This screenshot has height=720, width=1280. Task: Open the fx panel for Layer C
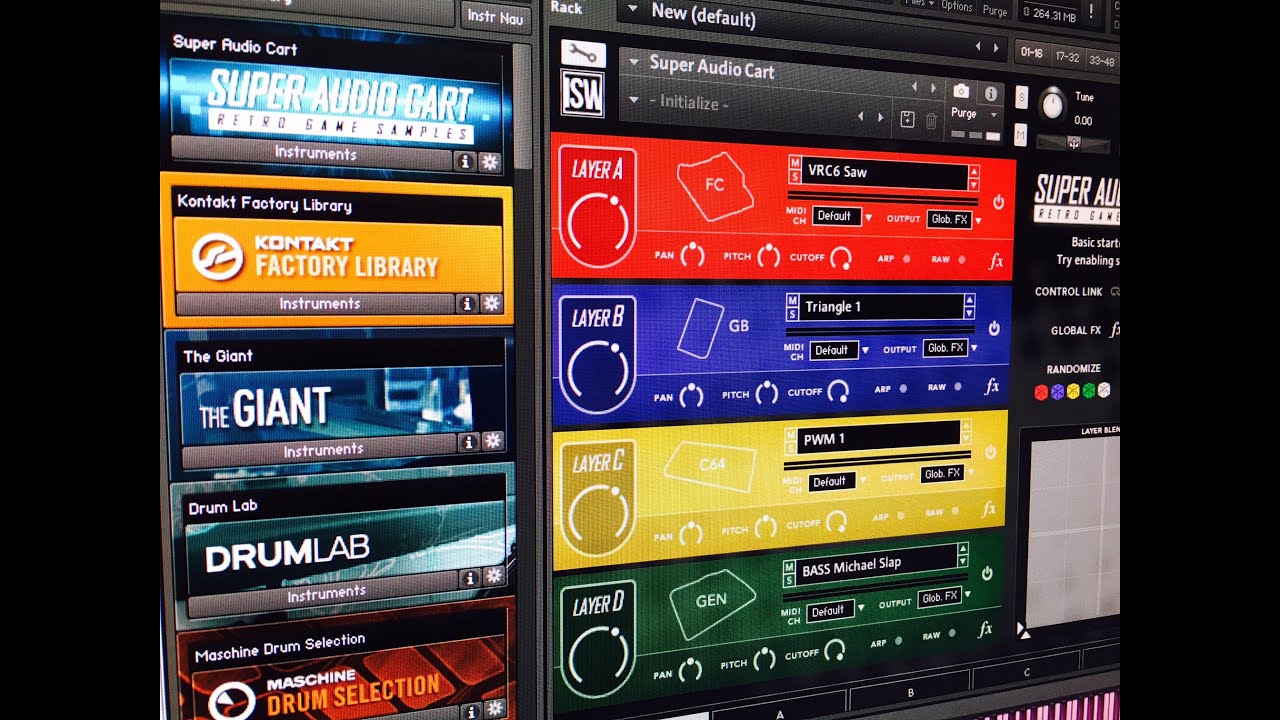pyautogui.click(x=989, y=510)
